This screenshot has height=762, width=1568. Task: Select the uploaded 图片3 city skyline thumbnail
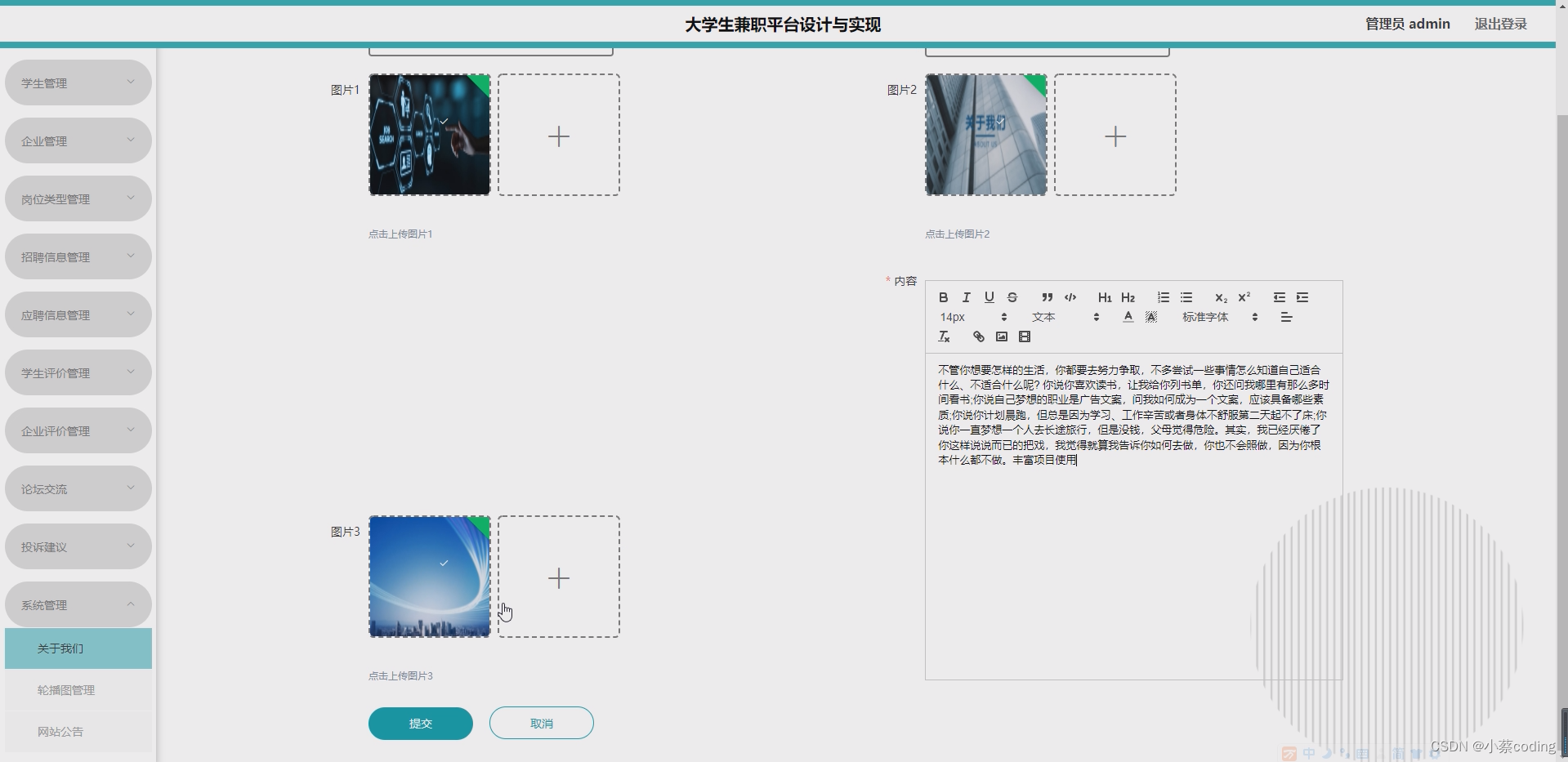click(430, 577)
